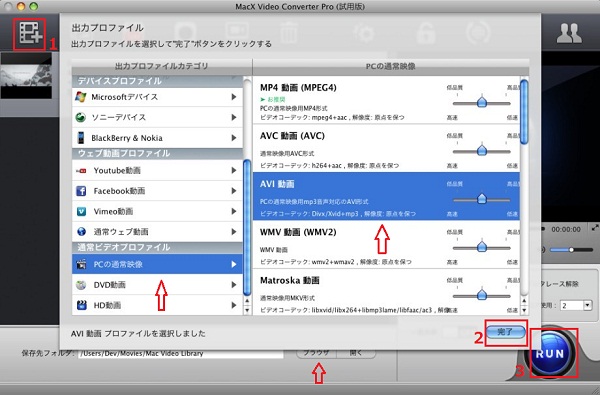Expand 通常ウェブ動画 submenu arrow
This screenshot has width=600, height=395.
(234, 232)
